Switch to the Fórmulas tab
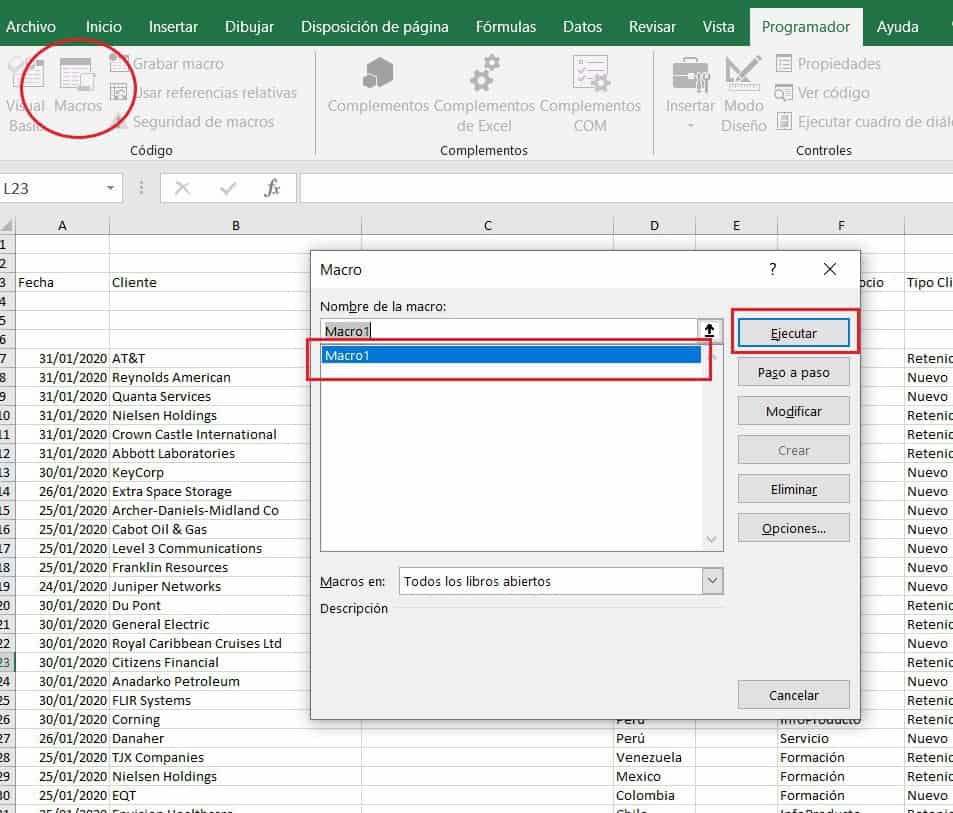 [x=506, y=27]
